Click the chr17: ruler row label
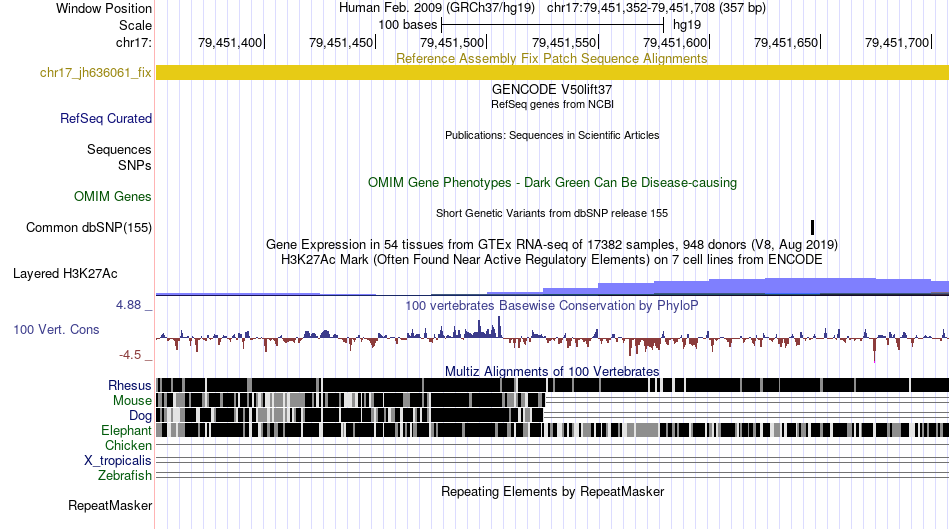Viewport: 950px width, 529px height. [x=133, y=42]
